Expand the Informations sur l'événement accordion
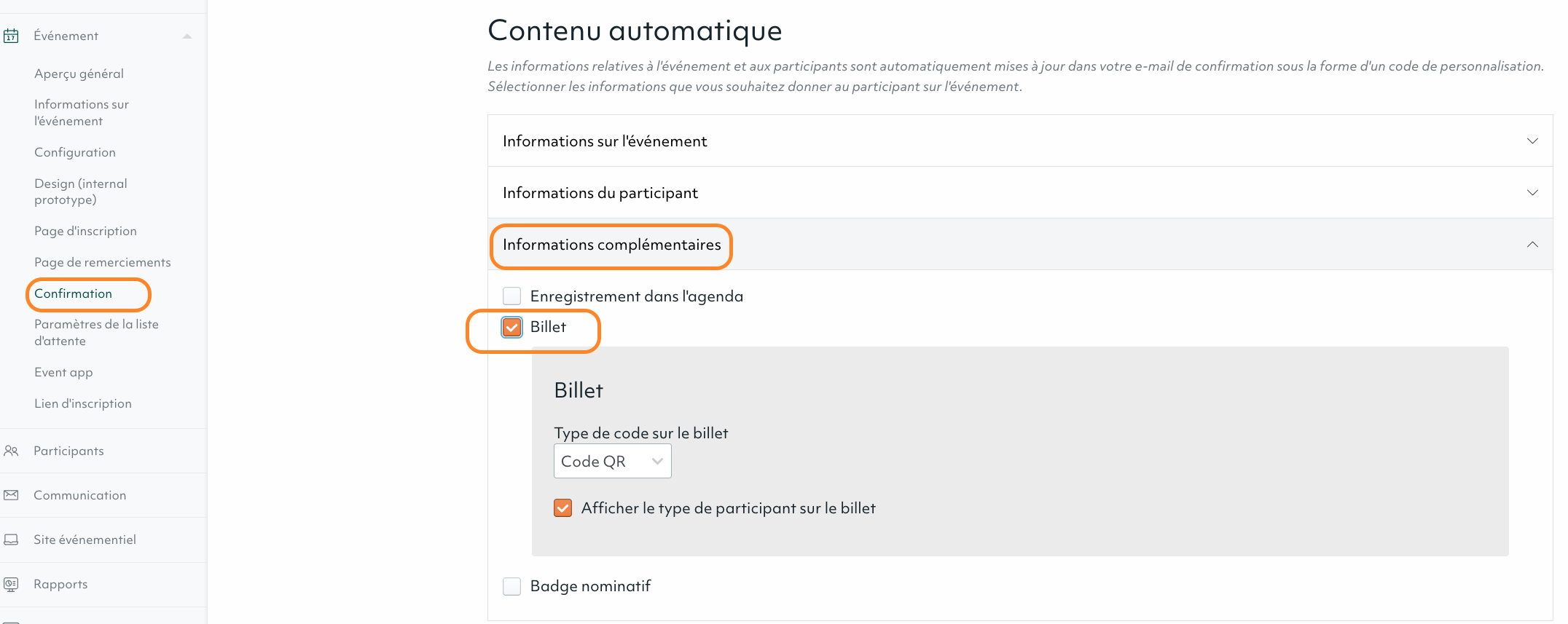The image size is (1568, 624). click(x=1532, y=141)
